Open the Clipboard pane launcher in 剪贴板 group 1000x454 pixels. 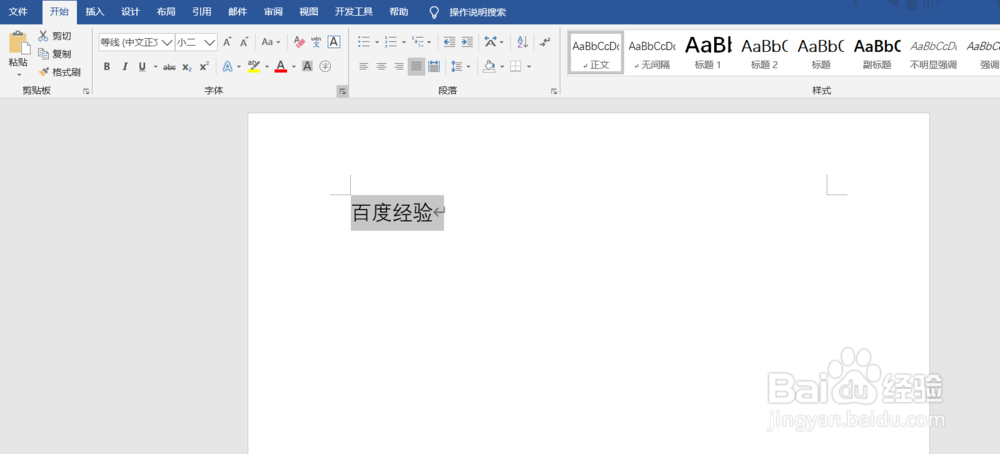(85, 92)
